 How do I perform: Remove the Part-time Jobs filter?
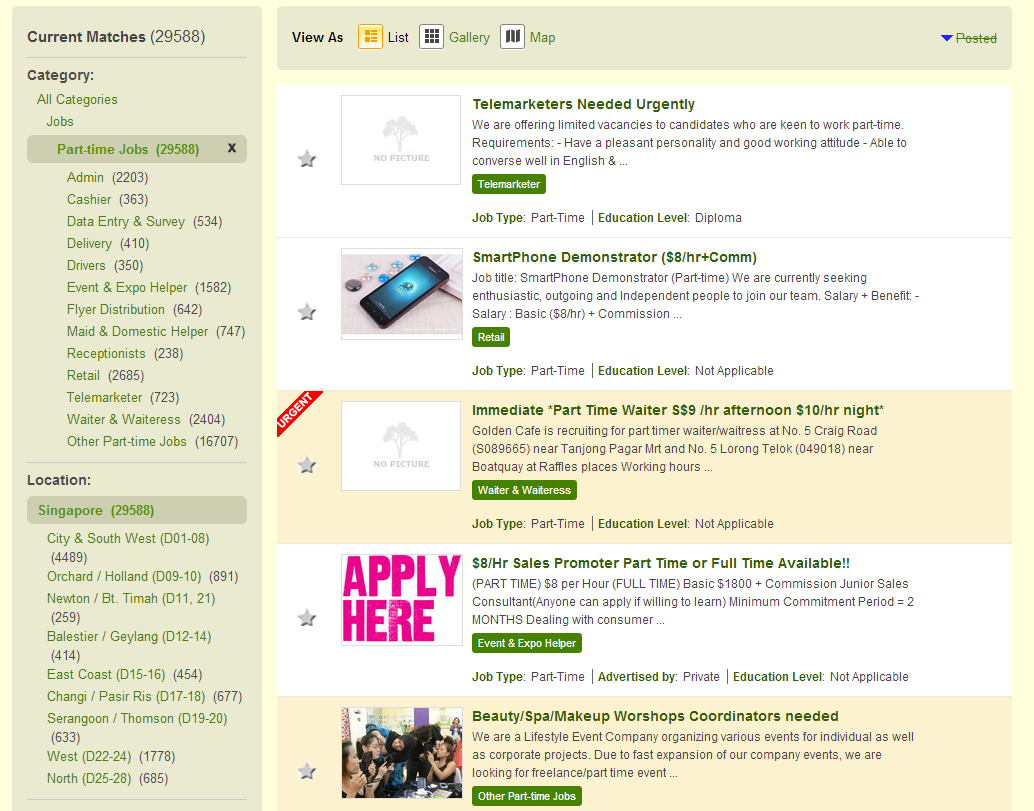[x=232, y=148]
